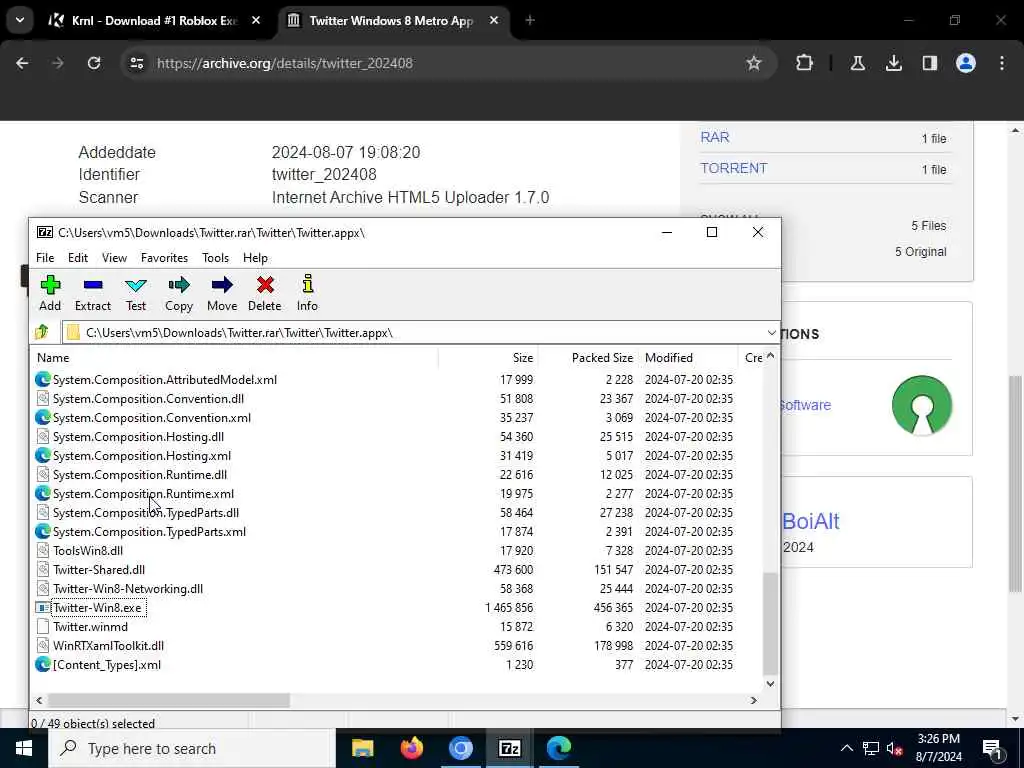
Task: Open the Windows Start menu
Action: (24, 748)
